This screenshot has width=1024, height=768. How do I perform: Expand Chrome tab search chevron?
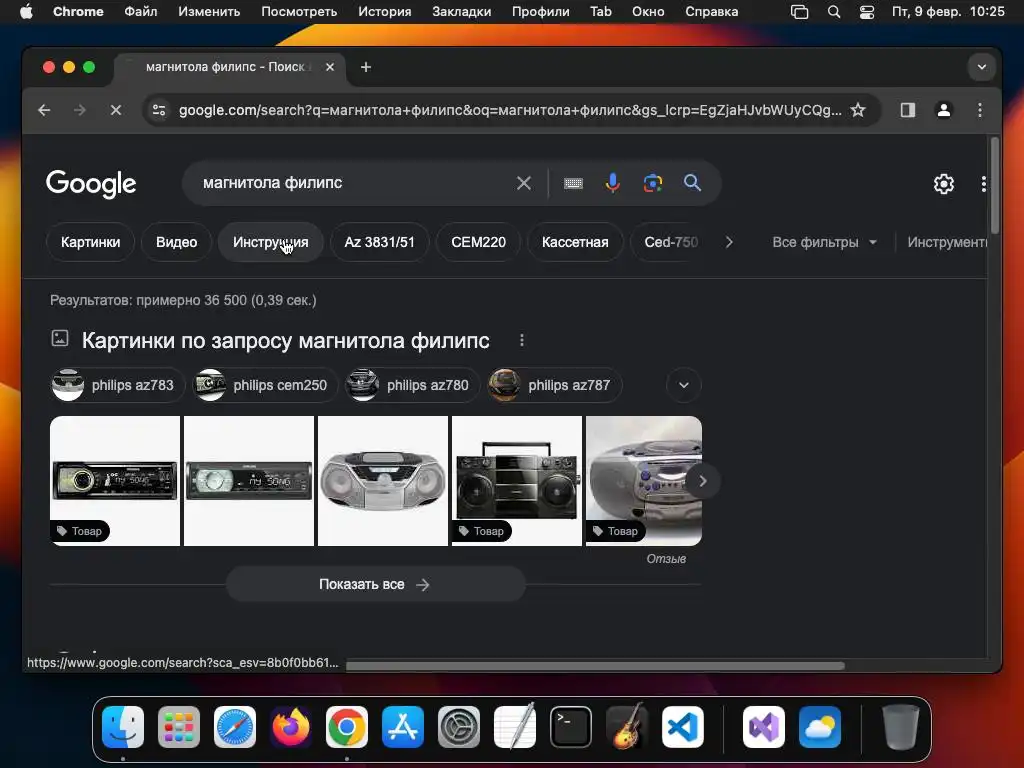pyautogui.click(x=982, y=67)
